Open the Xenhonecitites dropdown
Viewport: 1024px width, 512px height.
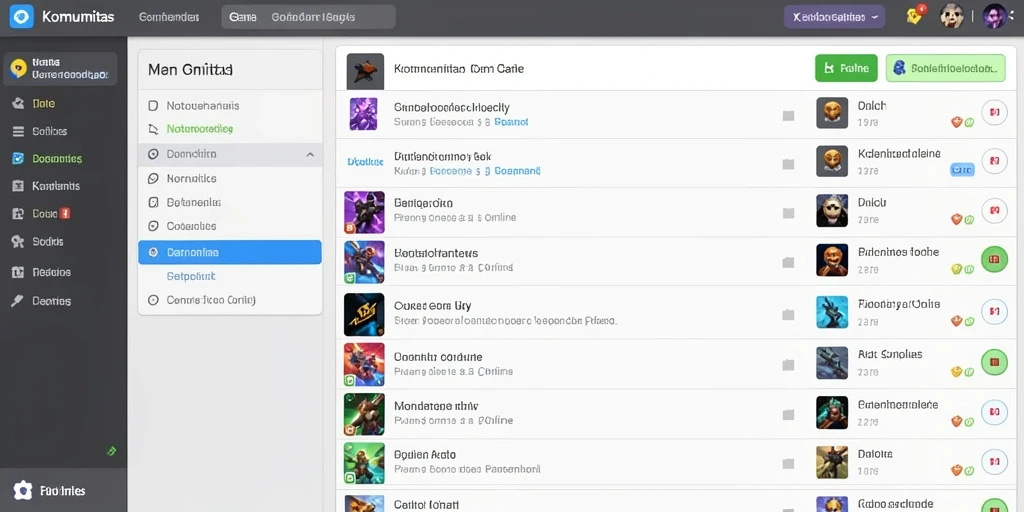tap(835, 17)
